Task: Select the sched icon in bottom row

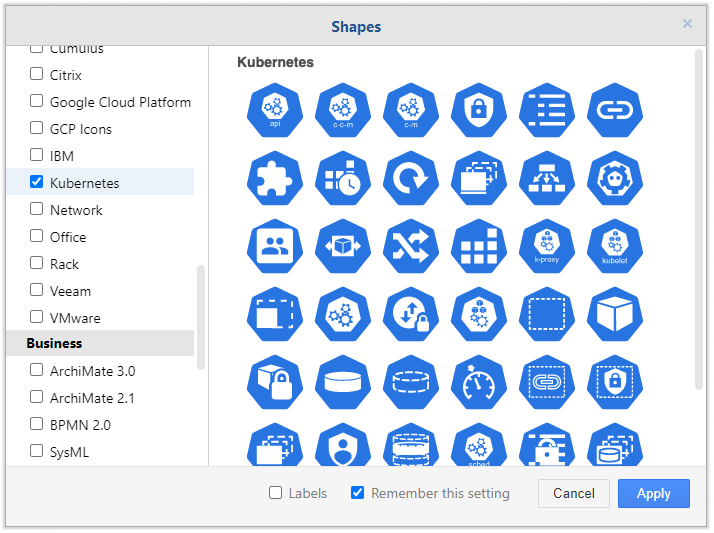Action: coord(479,444)
